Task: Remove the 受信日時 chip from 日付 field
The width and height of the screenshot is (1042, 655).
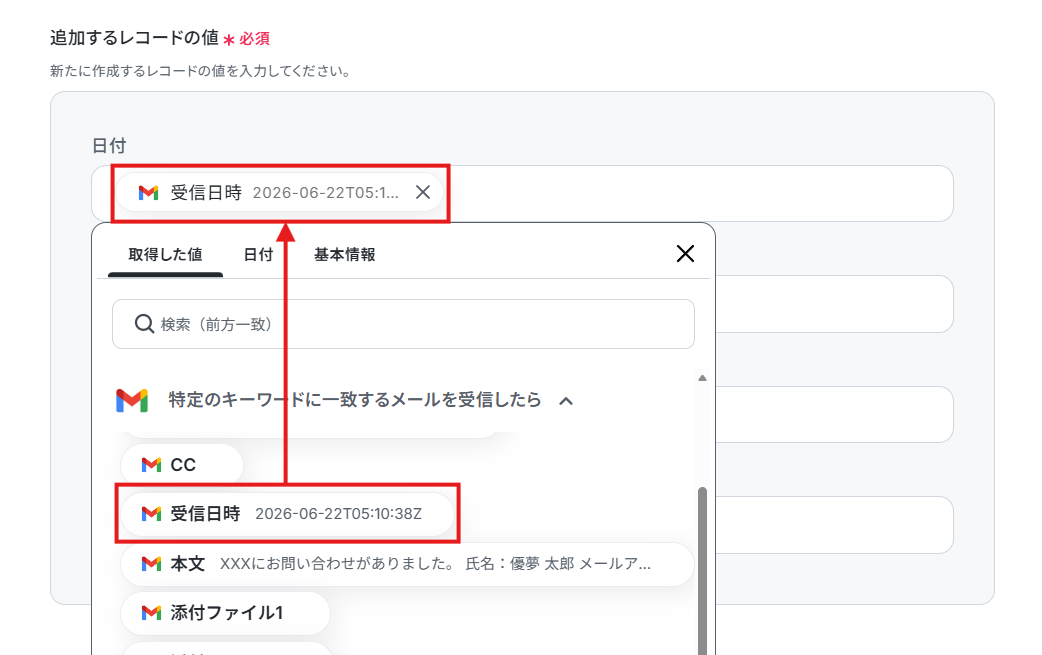Action: tap(423, 193)
